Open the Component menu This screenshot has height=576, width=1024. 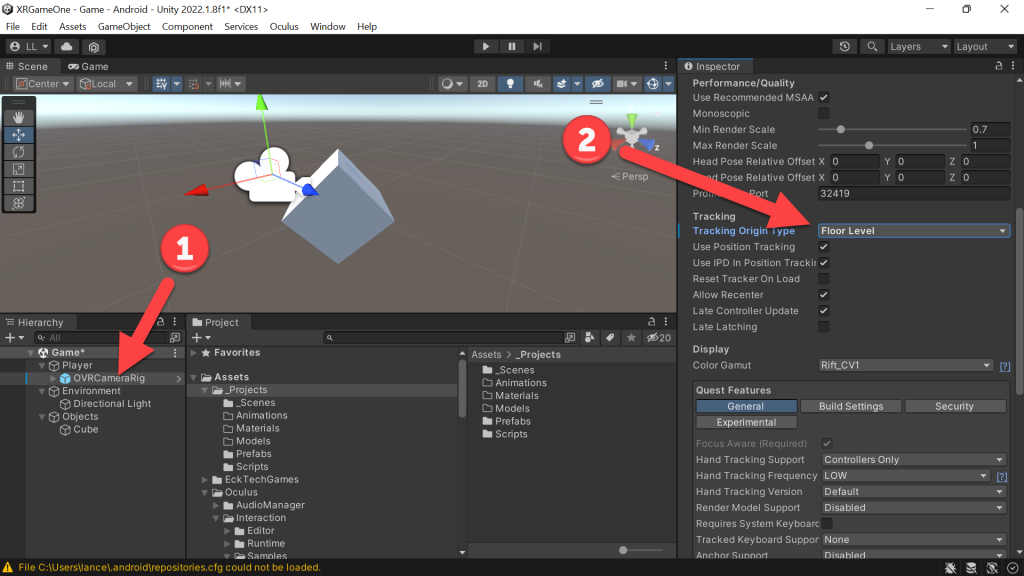click(x=187, y=27)
